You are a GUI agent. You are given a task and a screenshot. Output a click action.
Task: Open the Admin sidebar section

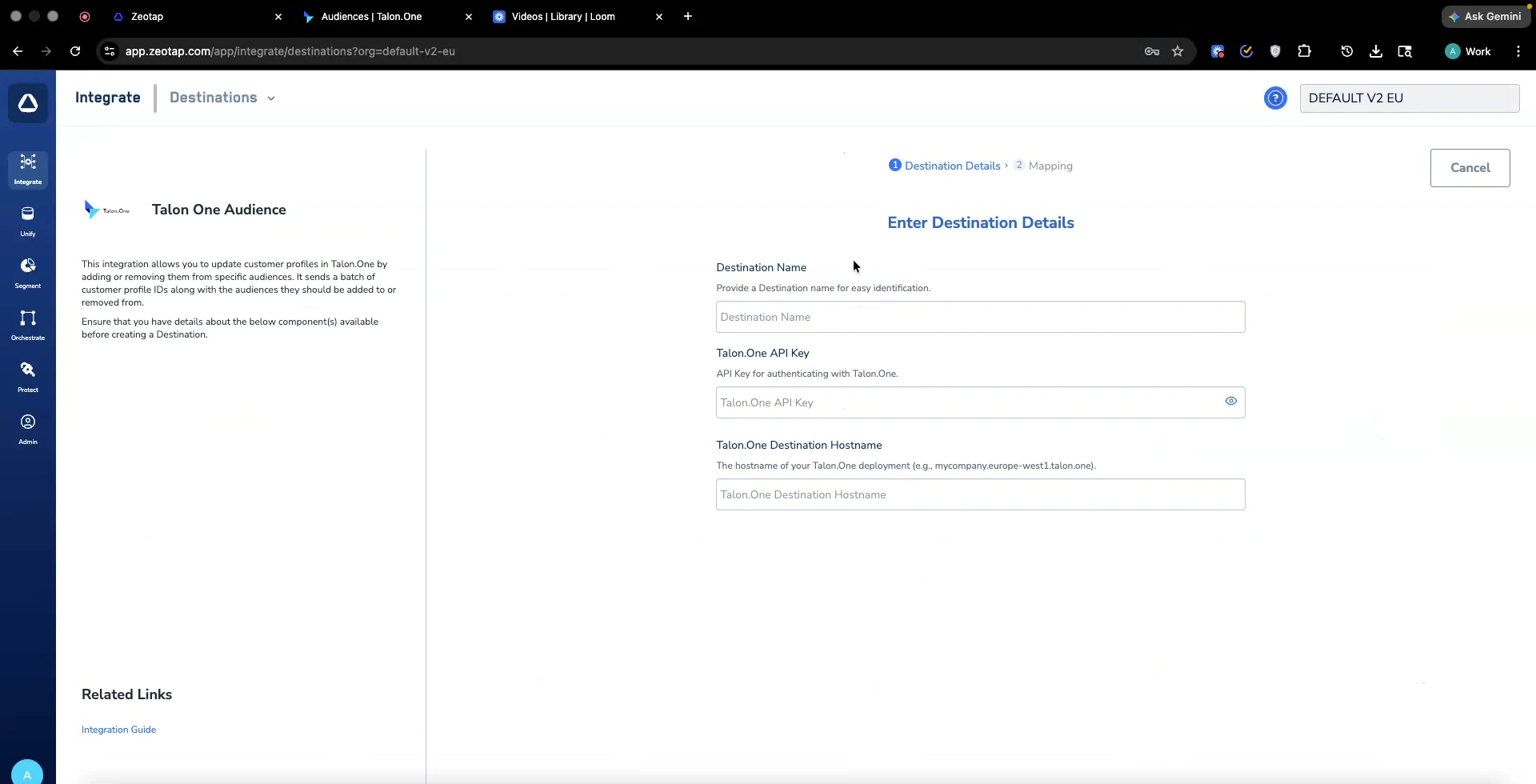[28, 430]
